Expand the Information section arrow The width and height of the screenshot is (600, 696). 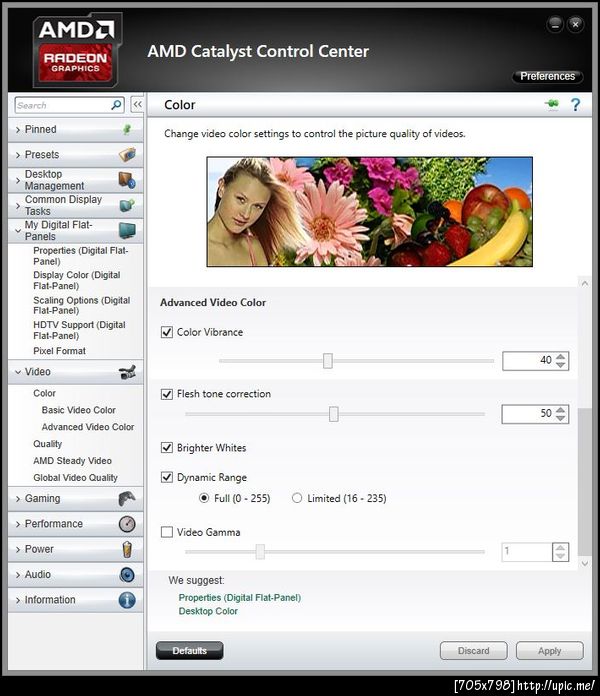point(18,600)
